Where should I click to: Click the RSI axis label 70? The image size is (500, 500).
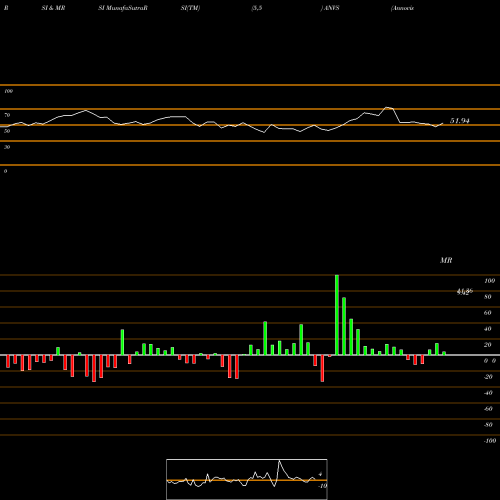coord(7,115)
